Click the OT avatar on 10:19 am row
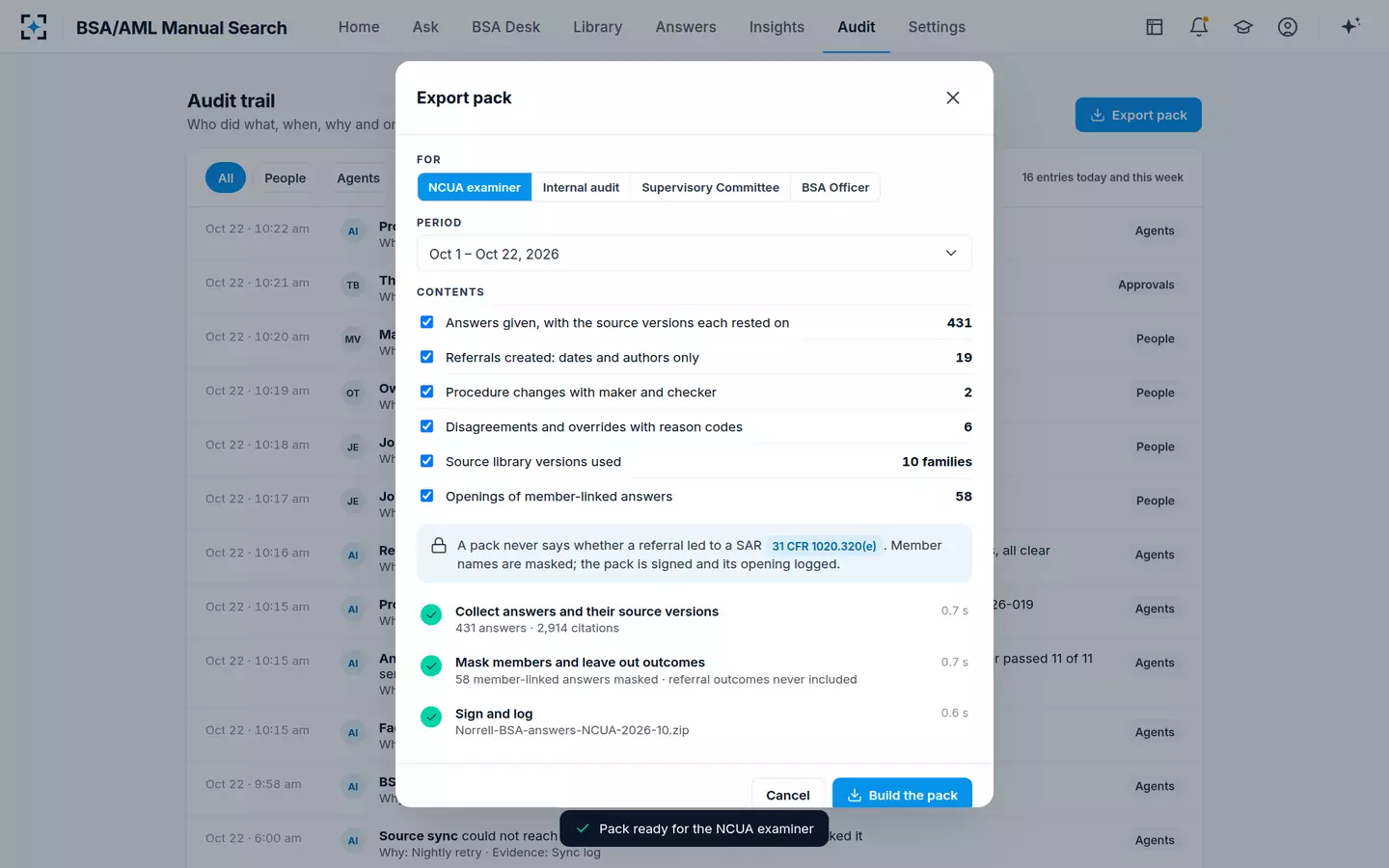This screenshot has height=868, width=1389. 353,393
